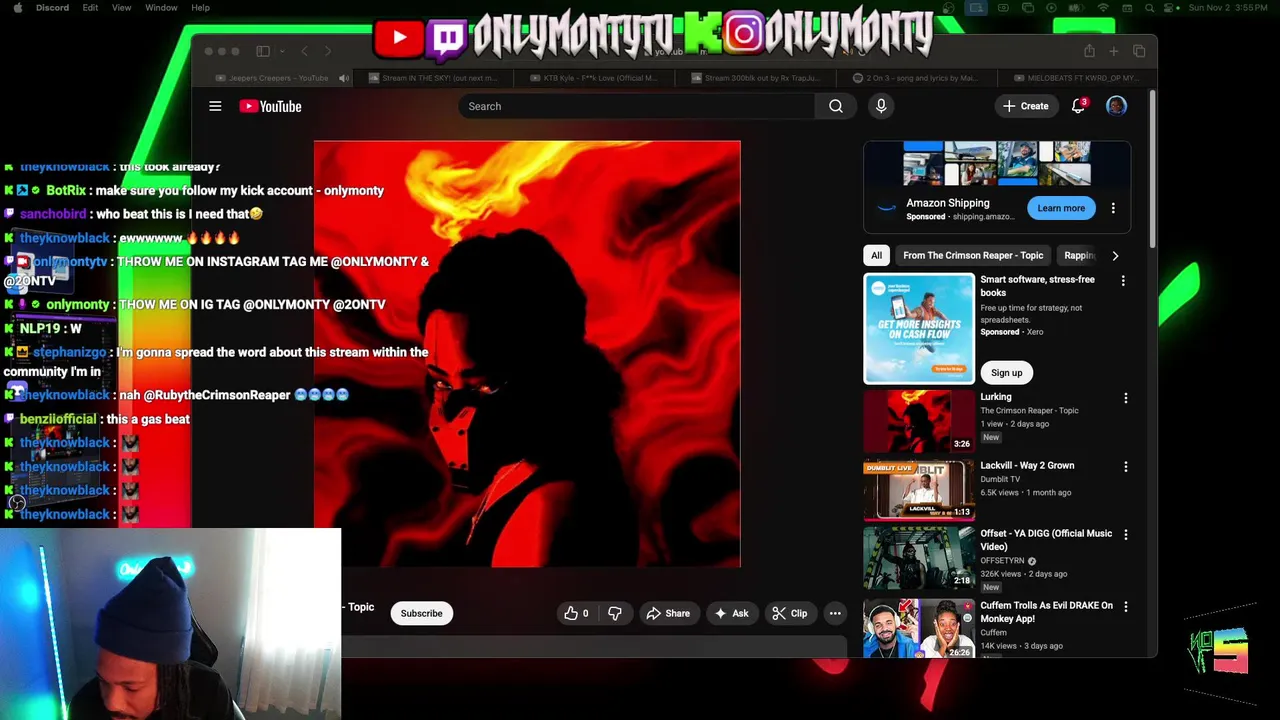This screenshot has height=720, width=1280.
Task: Open the account avatar menu
Action: (1116, 106)
